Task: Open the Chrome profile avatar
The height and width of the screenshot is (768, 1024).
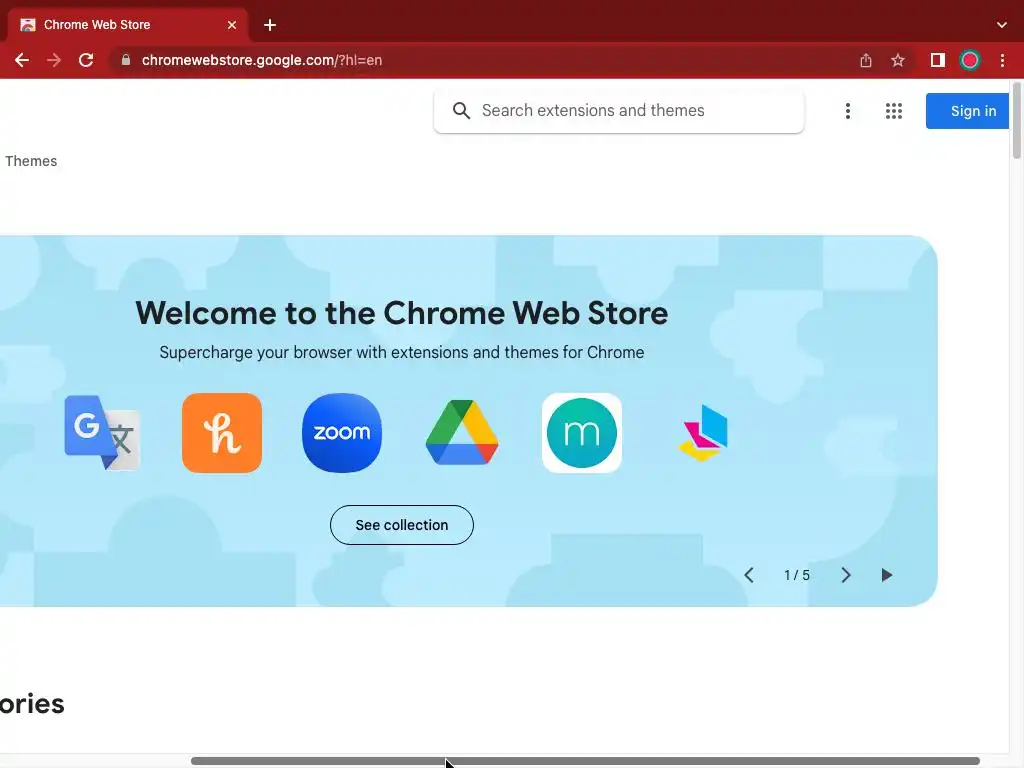Action: pyautogui.click(x=970, y=60)
